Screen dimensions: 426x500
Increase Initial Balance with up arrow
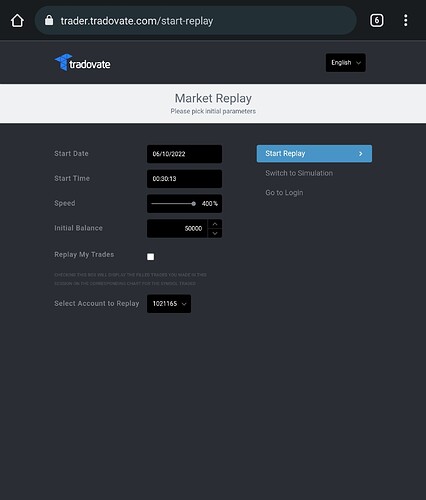215,224
